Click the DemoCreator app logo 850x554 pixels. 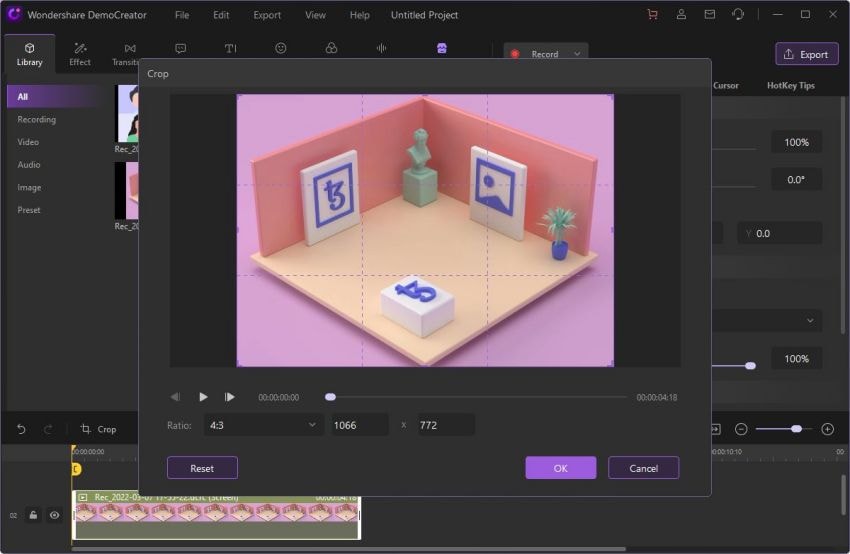point(14,14)
